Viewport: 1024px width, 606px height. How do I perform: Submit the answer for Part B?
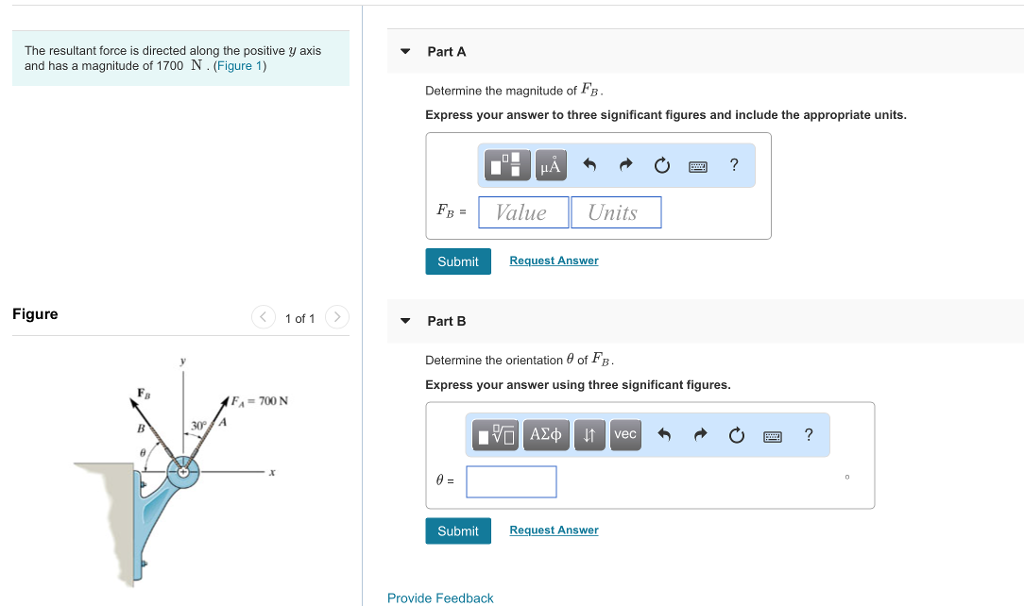click(x=458, y=530)
